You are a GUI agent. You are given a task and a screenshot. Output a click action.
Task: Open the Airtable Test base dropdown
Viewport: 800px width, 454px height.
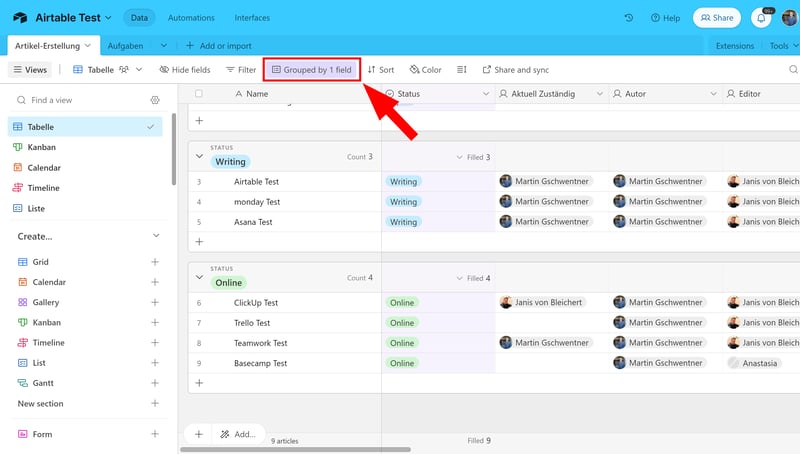pos(108,18)
